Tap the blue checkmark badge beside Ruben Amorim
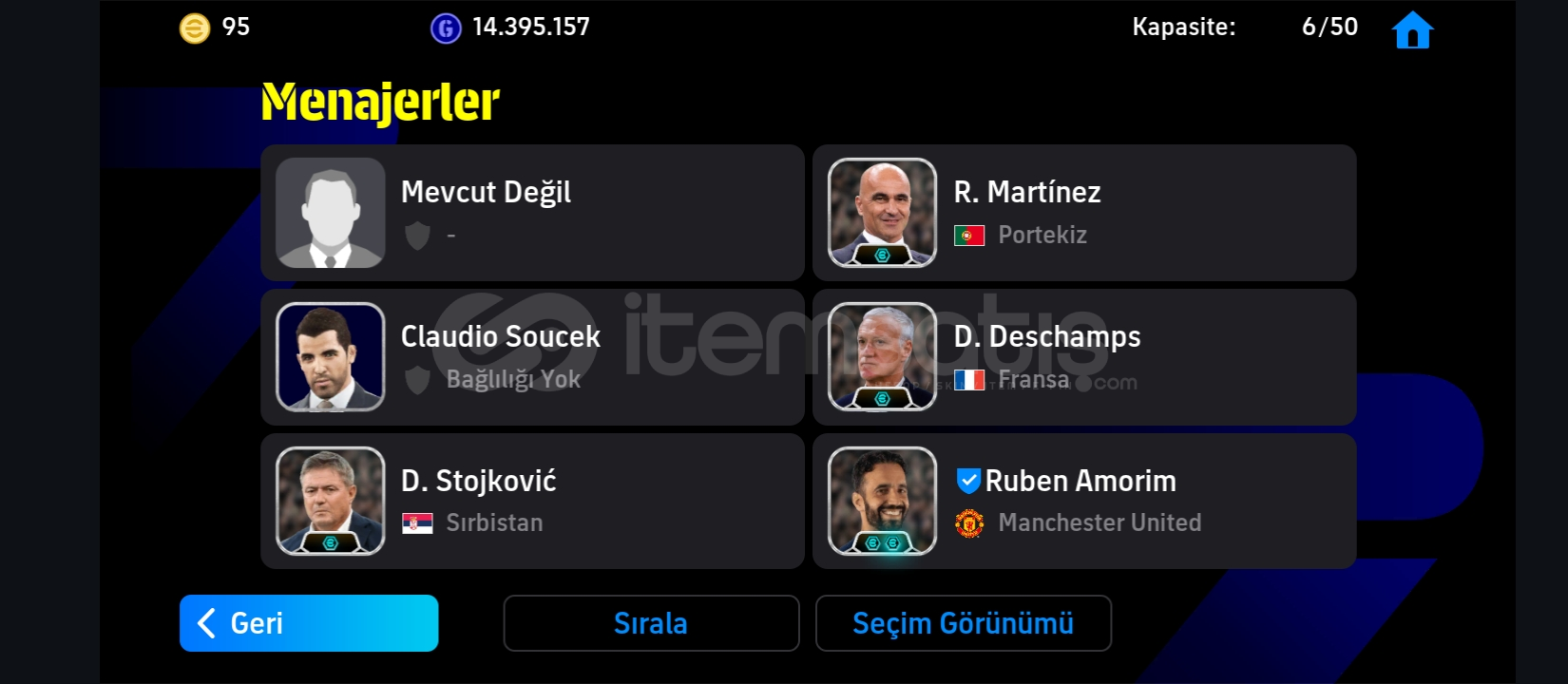 coord(967,481)
